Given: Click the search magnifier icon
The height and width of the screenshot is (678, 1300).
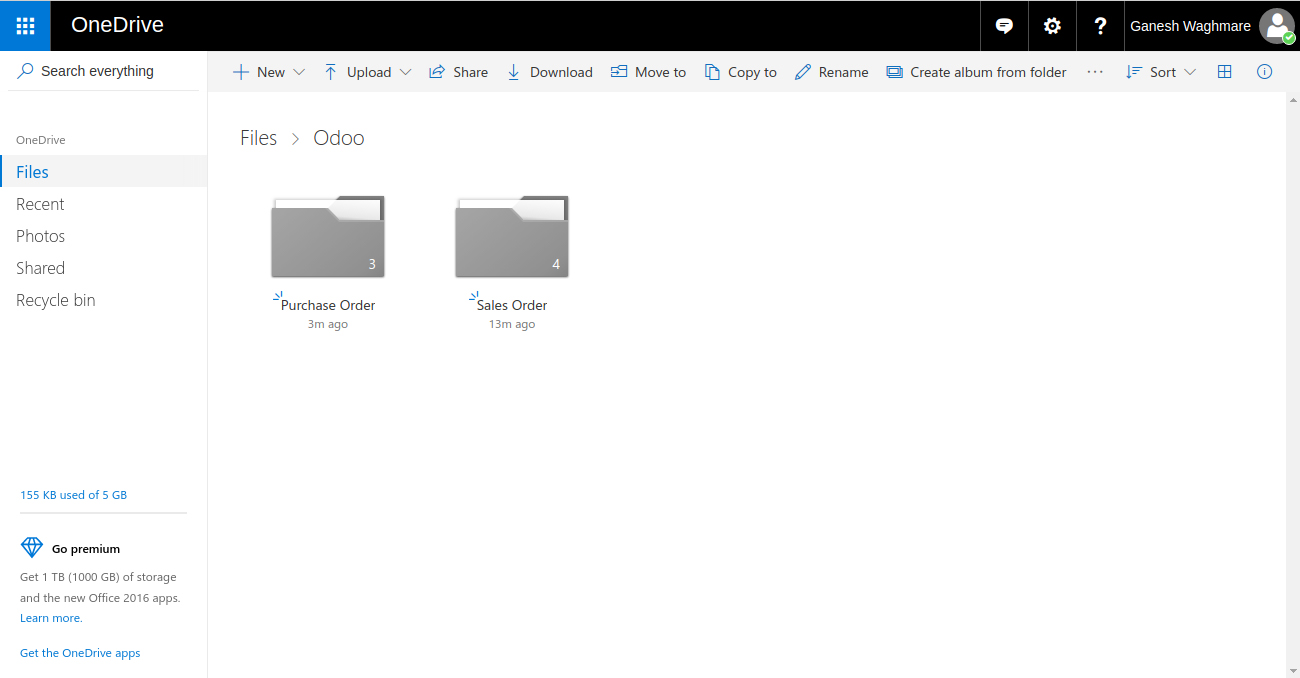Looking at the screenshot, I should [x=26, y=71].
